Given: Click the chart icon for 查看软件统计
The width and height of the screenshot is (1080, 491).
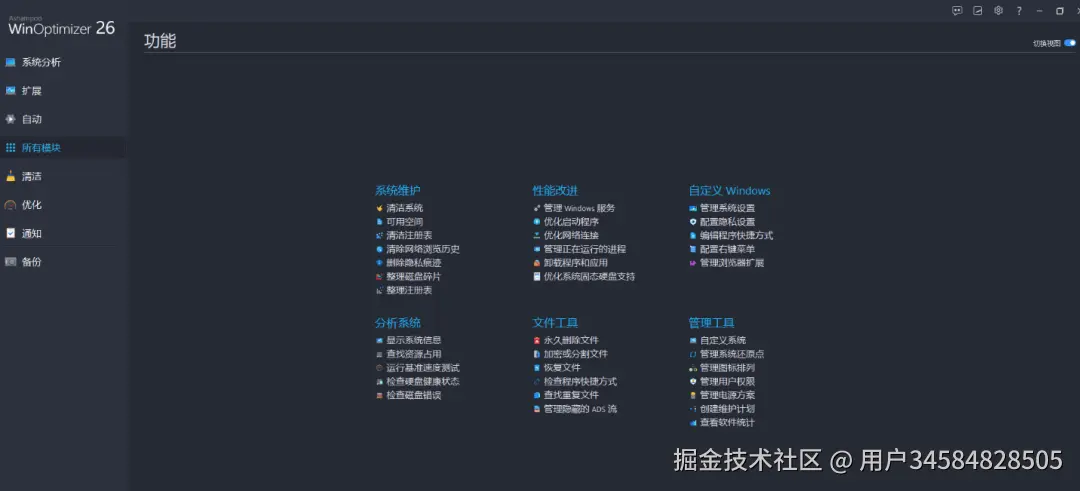Looking at the screenshot, I should click(x=693, y=423).
